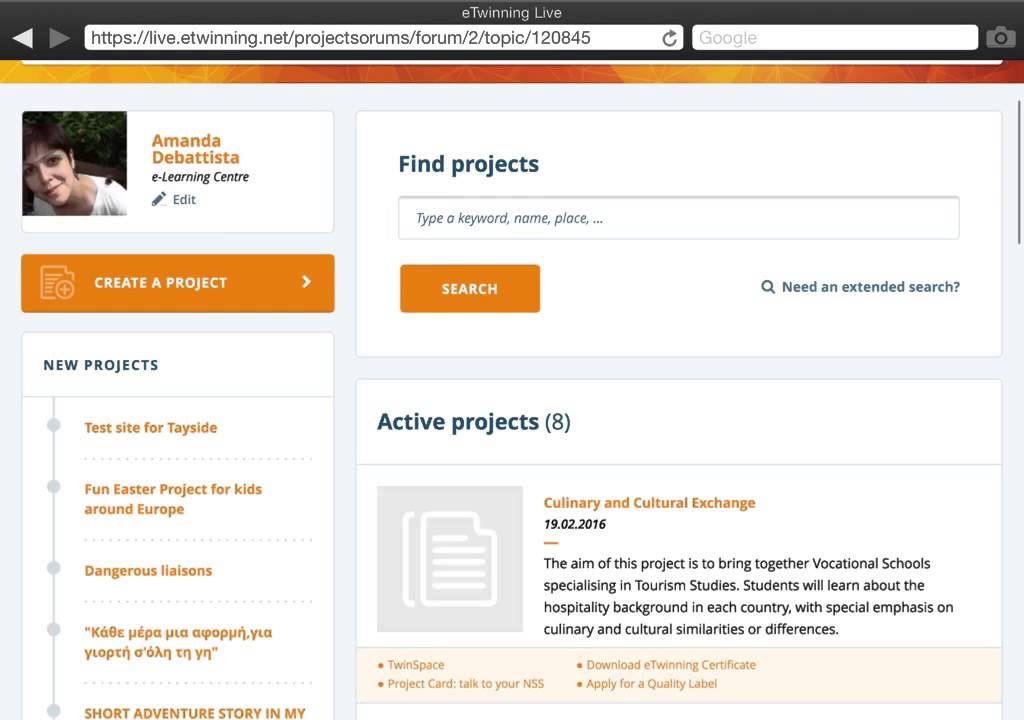Go forward with the browser forward arrow
Screen dimensions: 1024x720
coord(59,38)
